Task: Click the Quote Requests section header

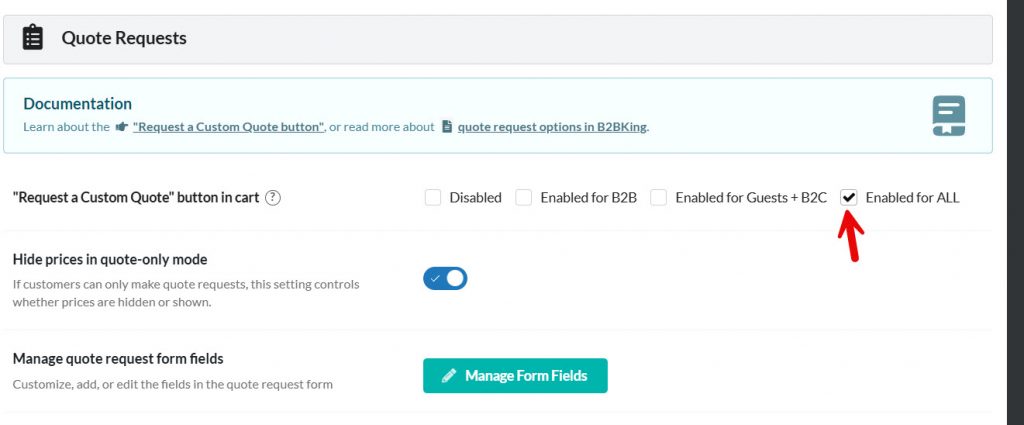Action: pos(124,39)
